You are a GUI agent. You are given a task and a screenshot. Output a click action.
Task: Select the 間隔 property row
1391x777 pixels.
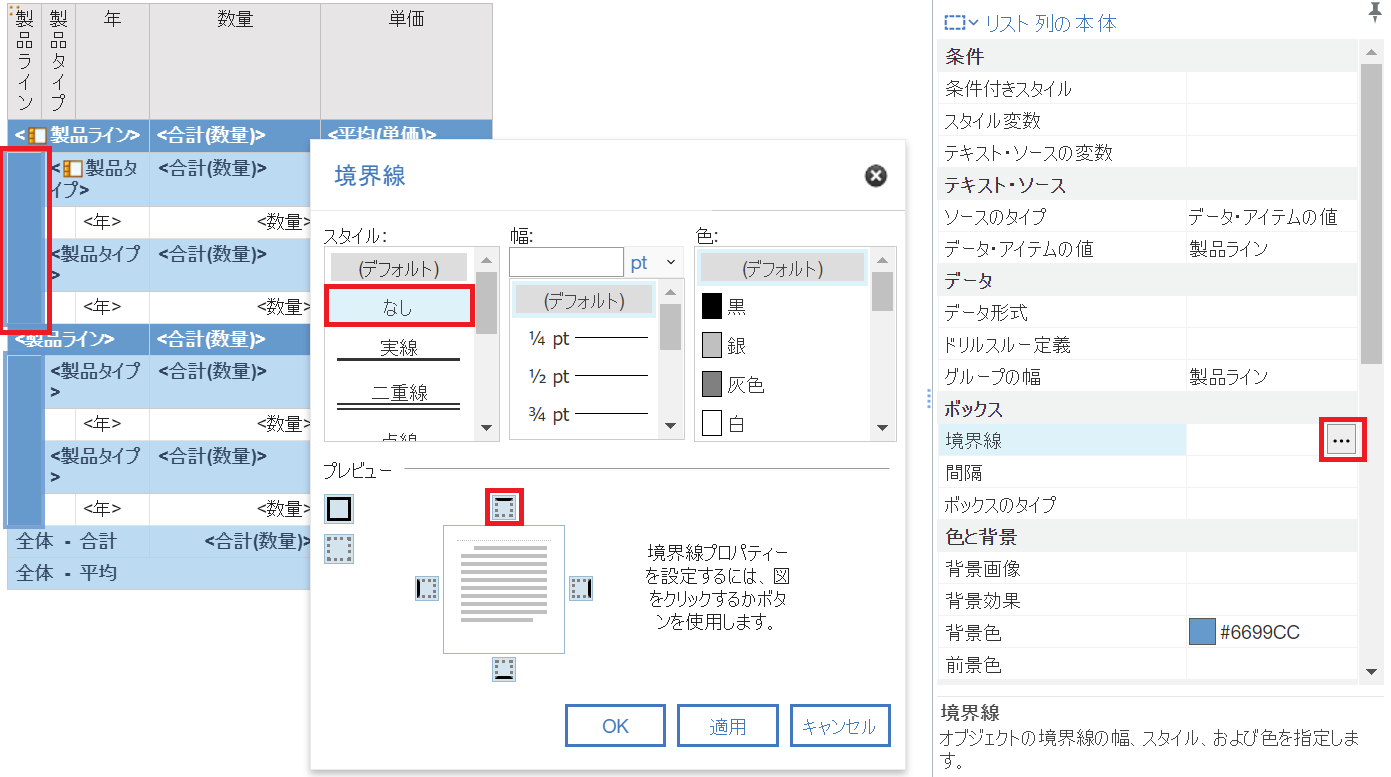tap(1148, 471)
